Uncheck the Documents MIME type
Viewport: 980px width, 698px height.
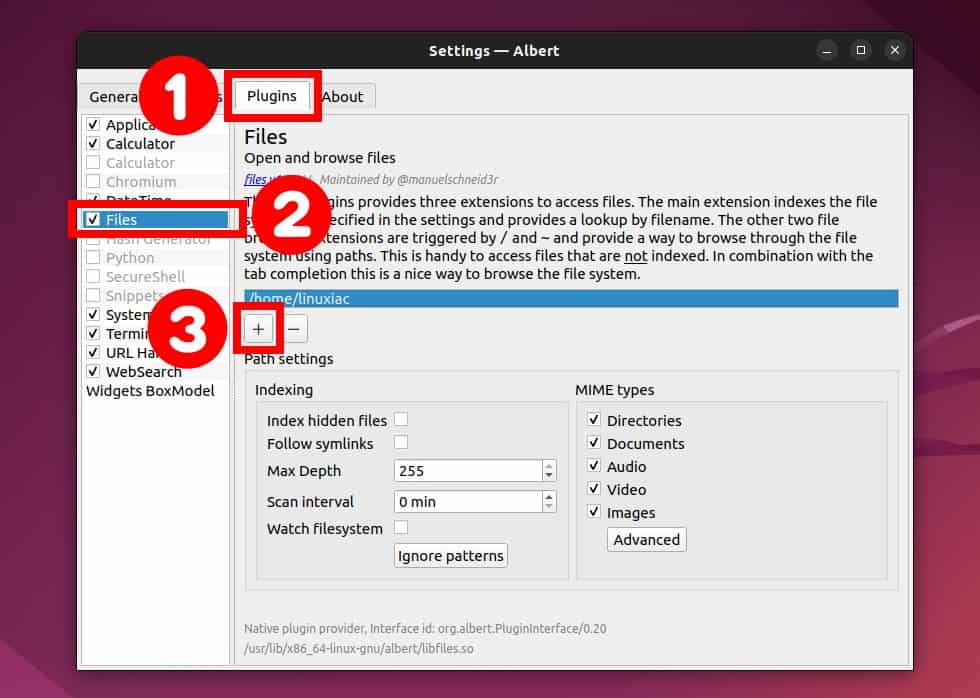coord(594,442)
